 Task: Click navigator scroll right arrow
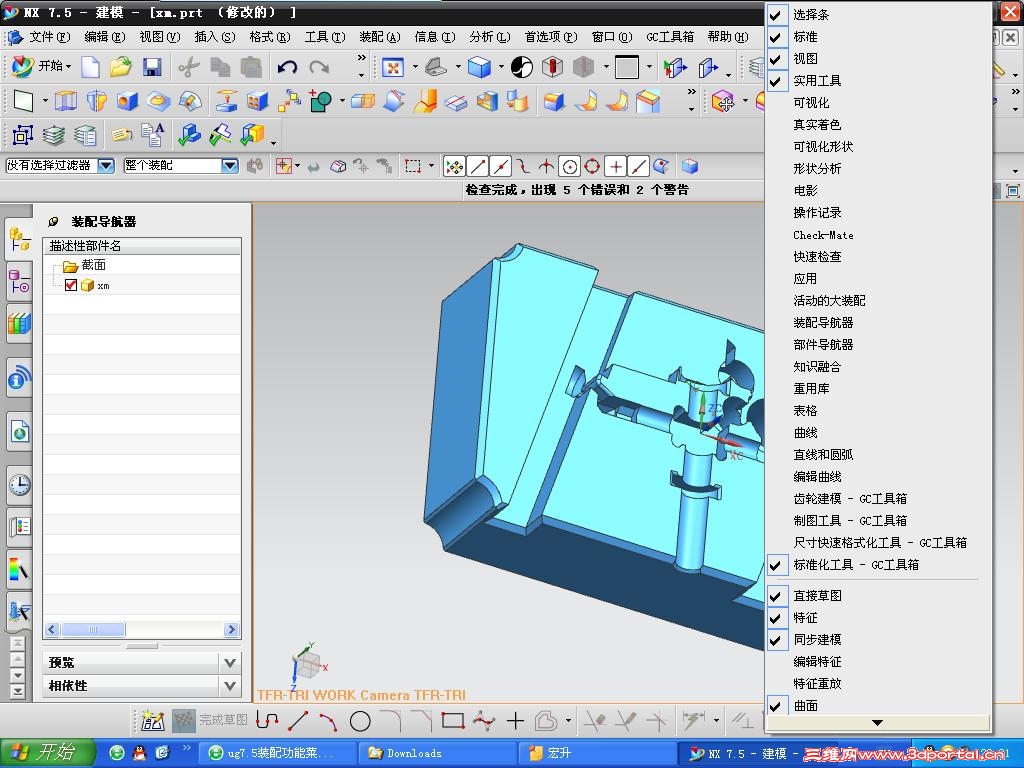pyautogui.click(x=231, y=630)
